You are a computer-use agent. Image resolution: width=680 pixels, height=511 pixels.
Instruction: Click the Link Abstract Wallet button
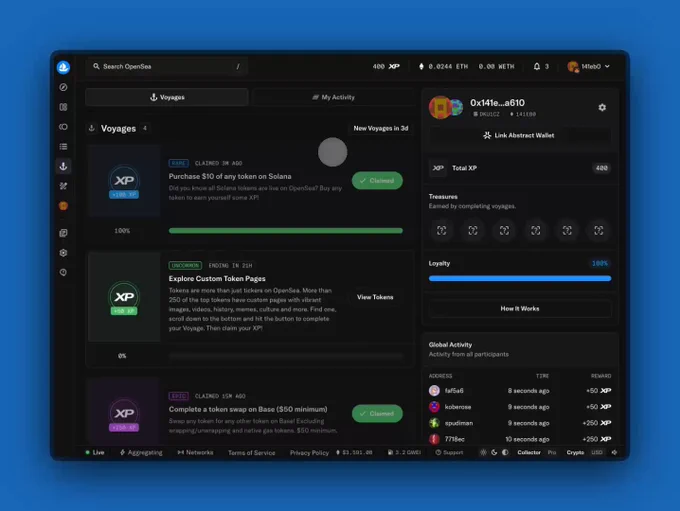point(519,135)
